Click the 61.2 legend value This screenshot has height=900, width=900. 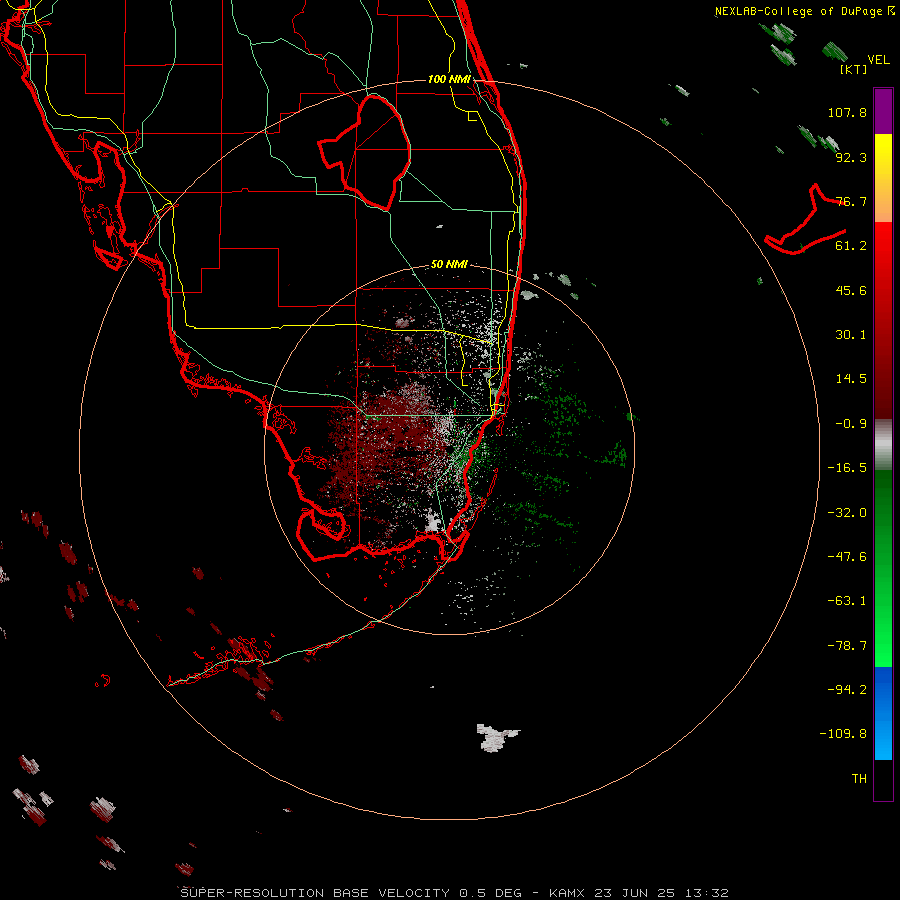coord(851,246)
